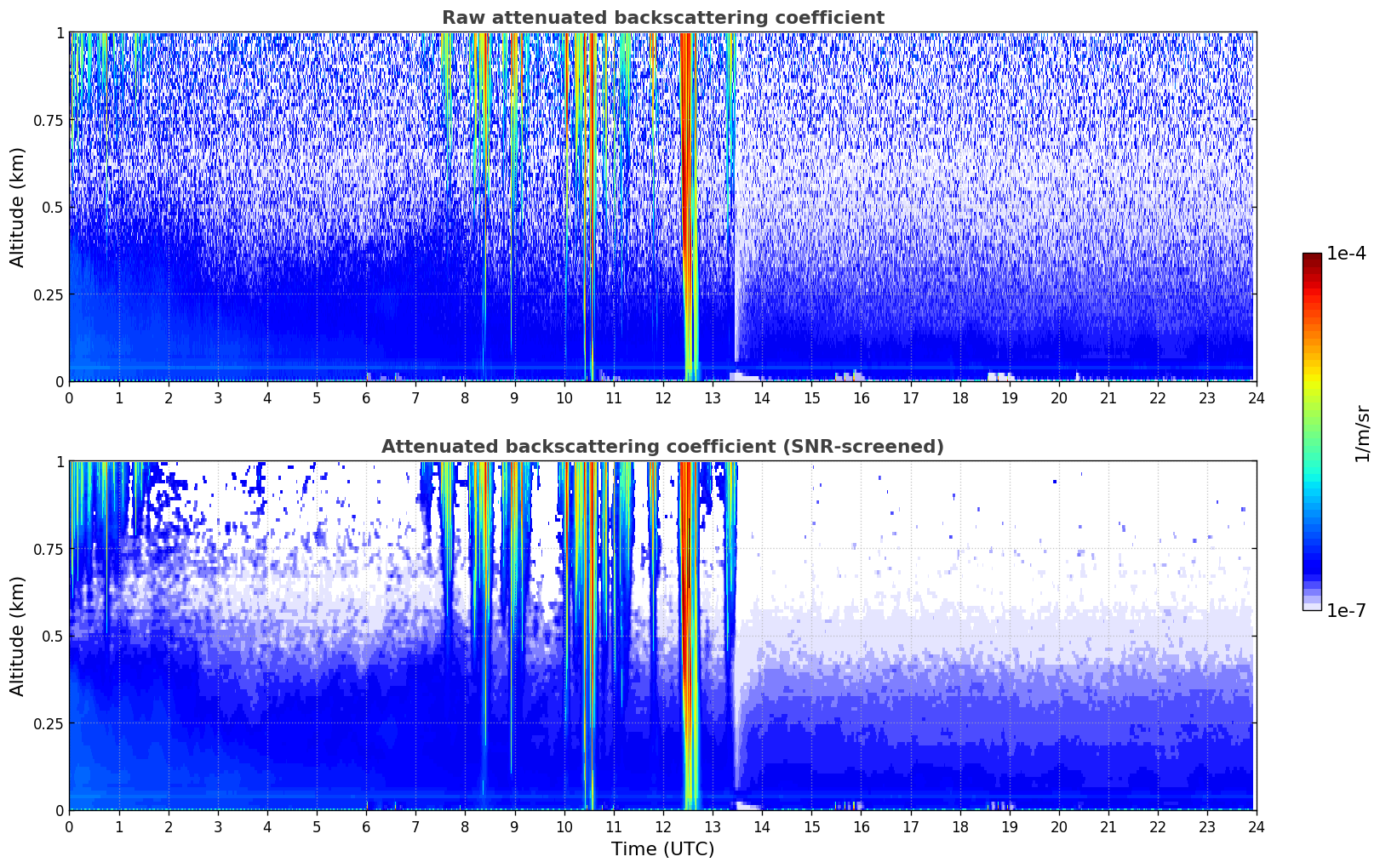Screen dimensions: 1380x868
Task: Click the '1e-7' colorbar minimum label
Action: (1346, 610)
